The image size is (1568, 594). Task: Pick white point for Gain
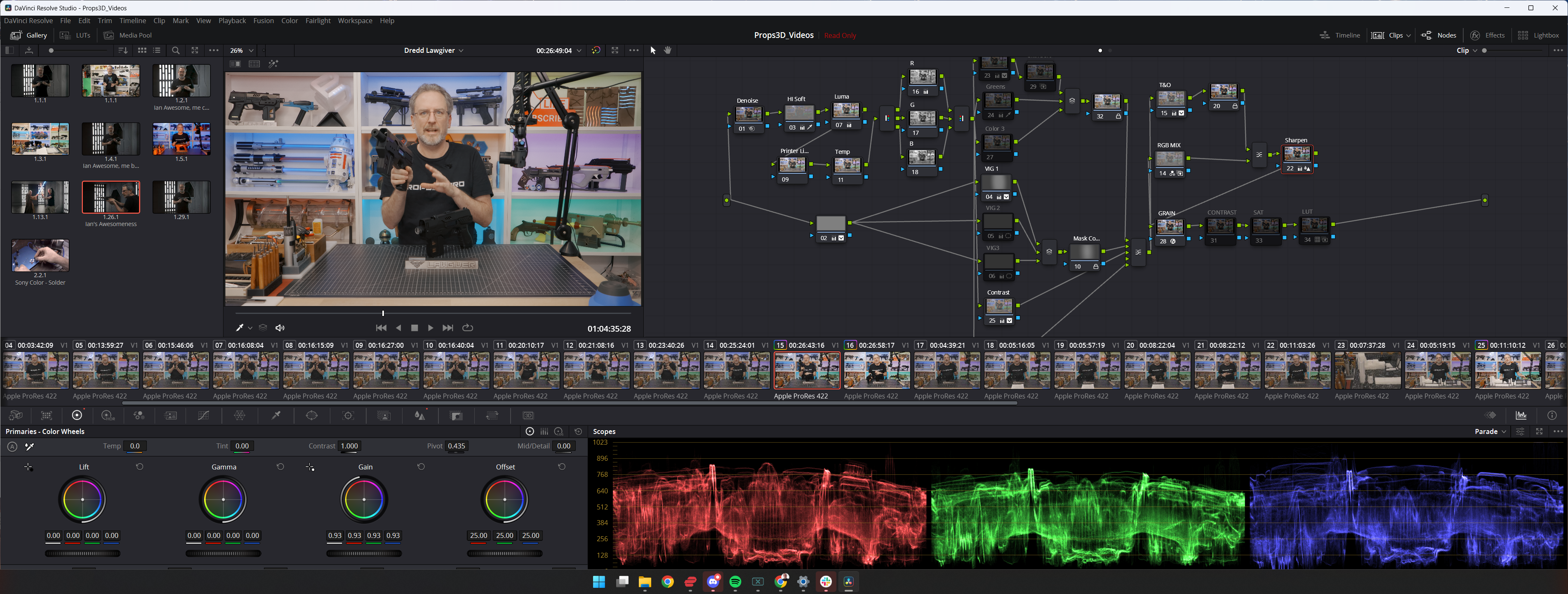(310, 467)
